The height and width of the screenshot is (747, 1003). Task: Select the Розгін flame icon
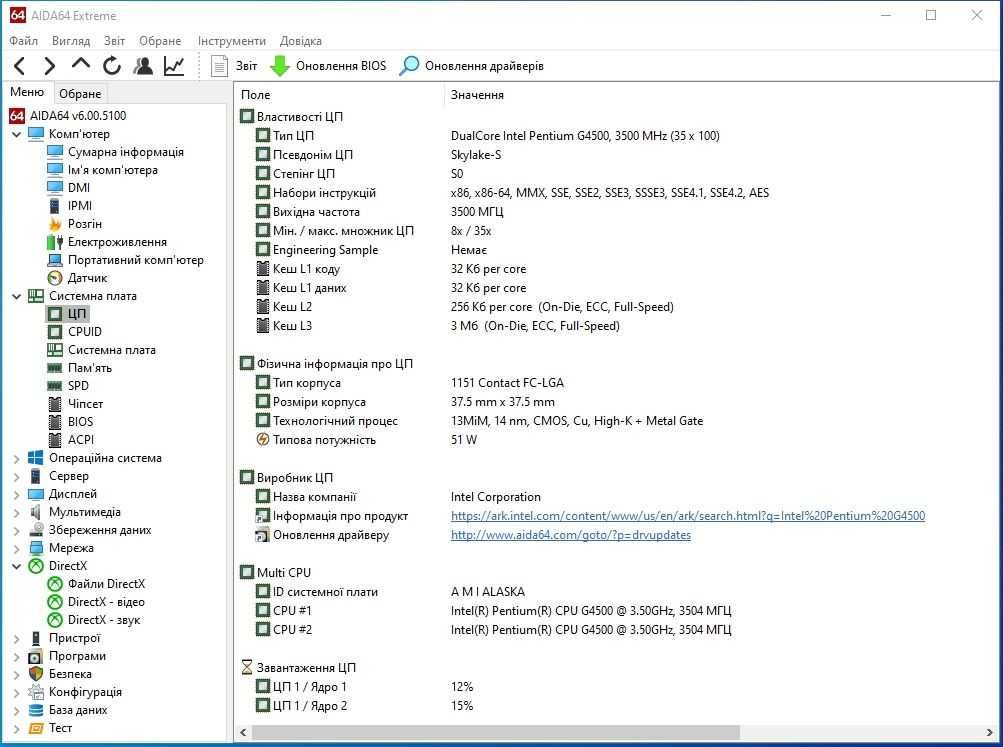[55, 224]
